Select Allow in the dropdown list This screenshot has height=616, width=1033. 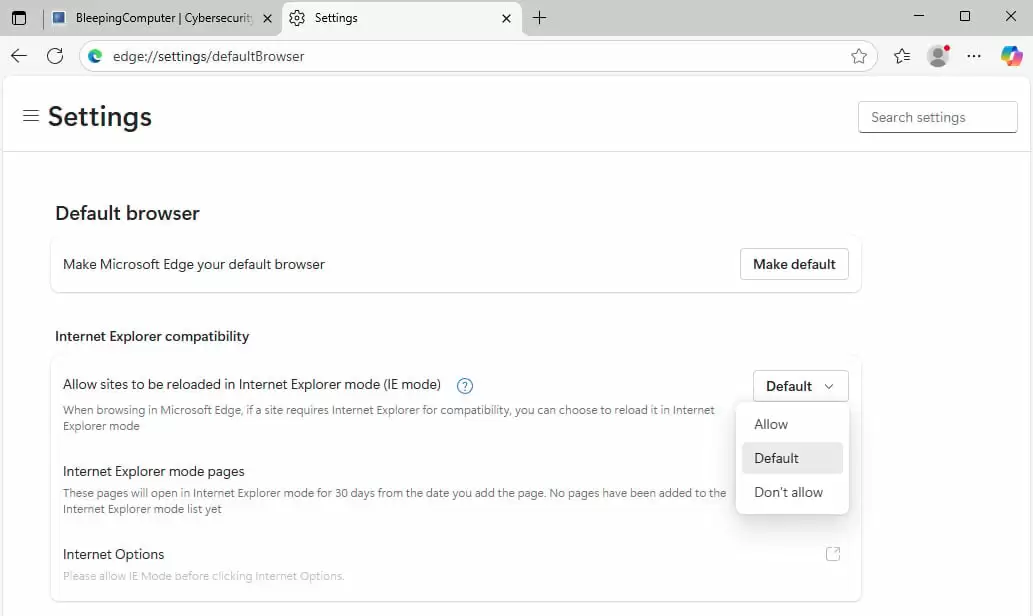point(771,424)
